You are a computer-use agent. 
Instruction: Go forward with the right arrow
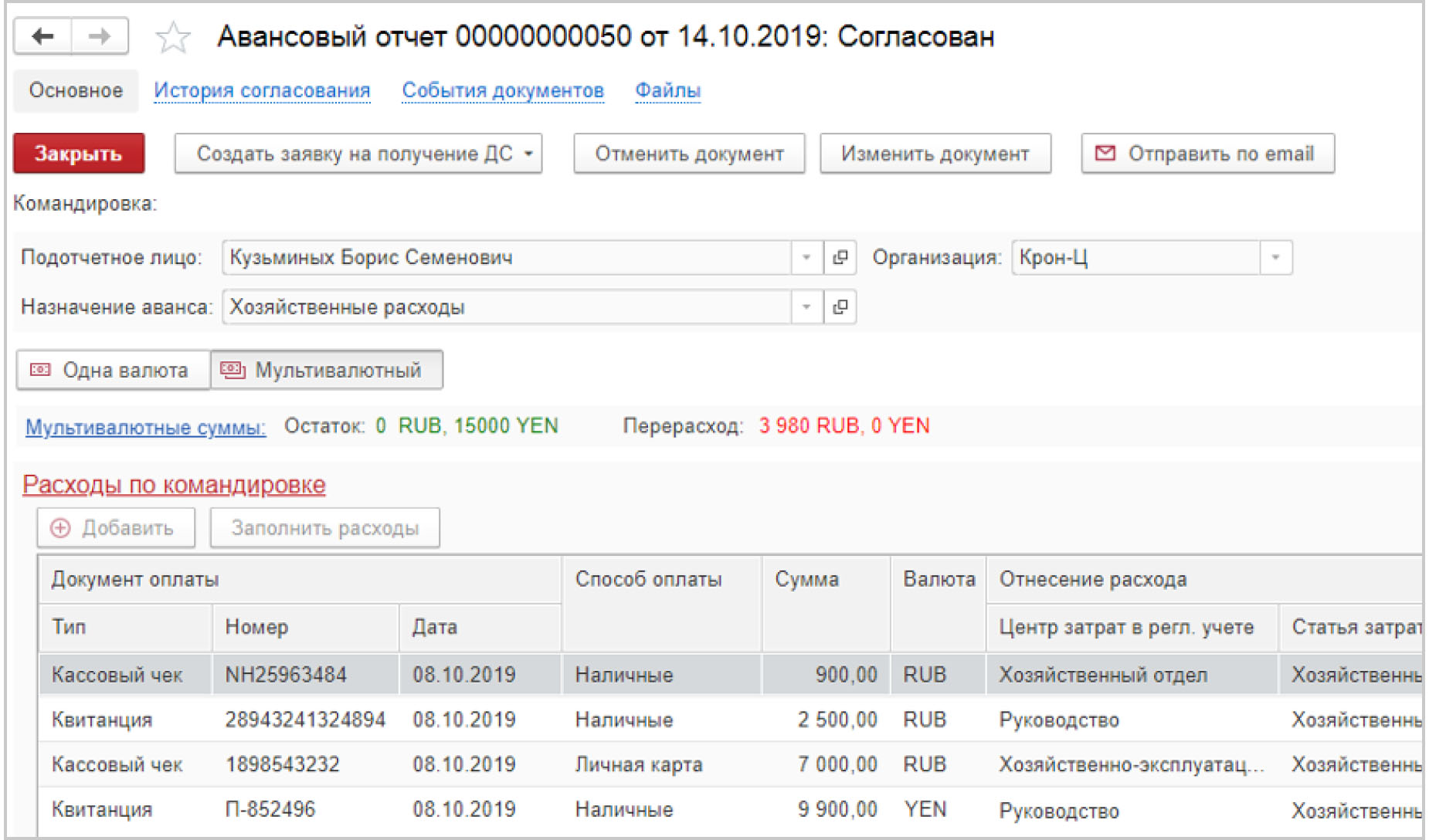(100, 36)
